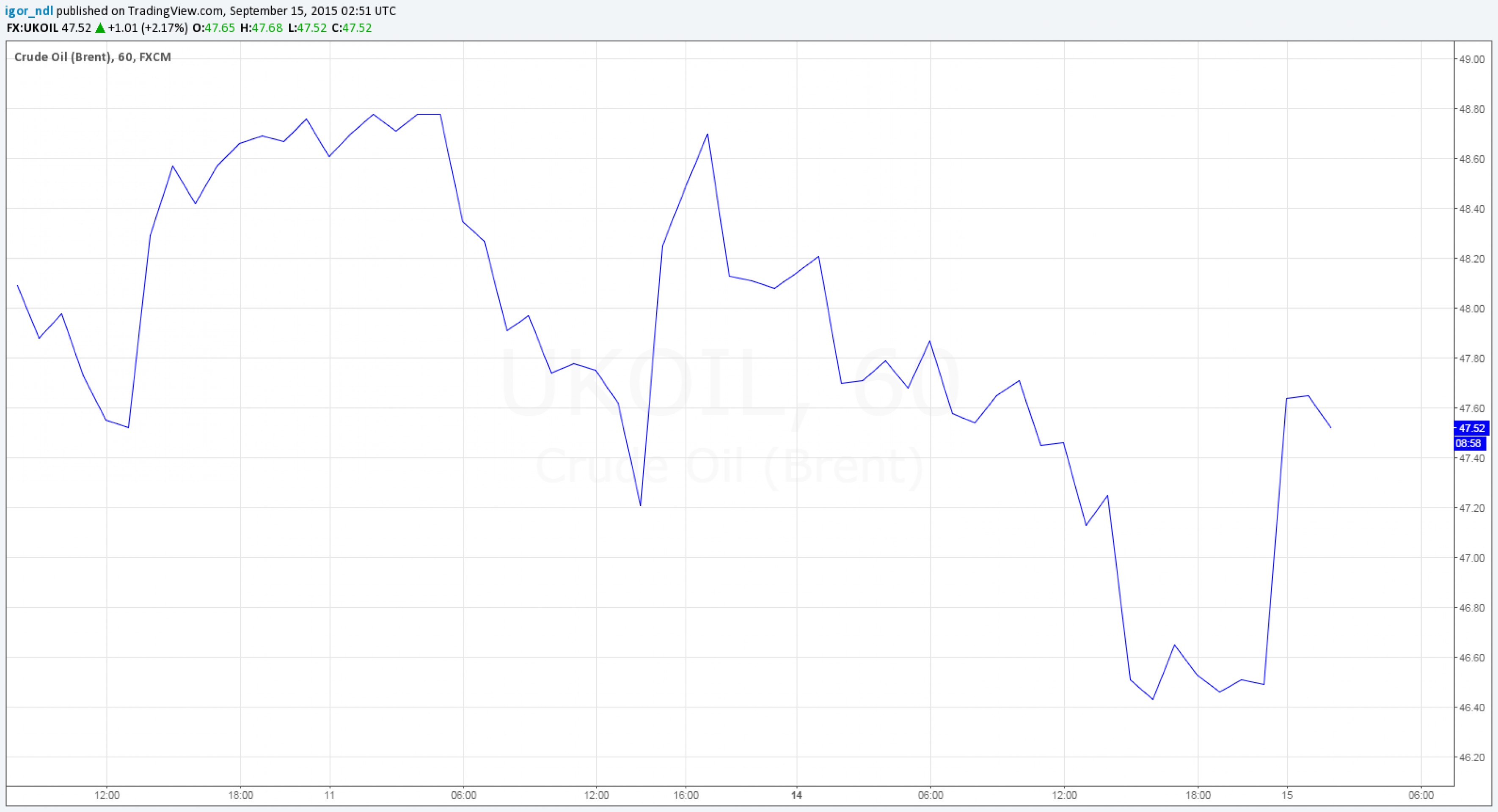The width and height of the screenshot is (1498, 812).
Task: Click the 08:58 bar countdown label
Action: click(1468, 444)
